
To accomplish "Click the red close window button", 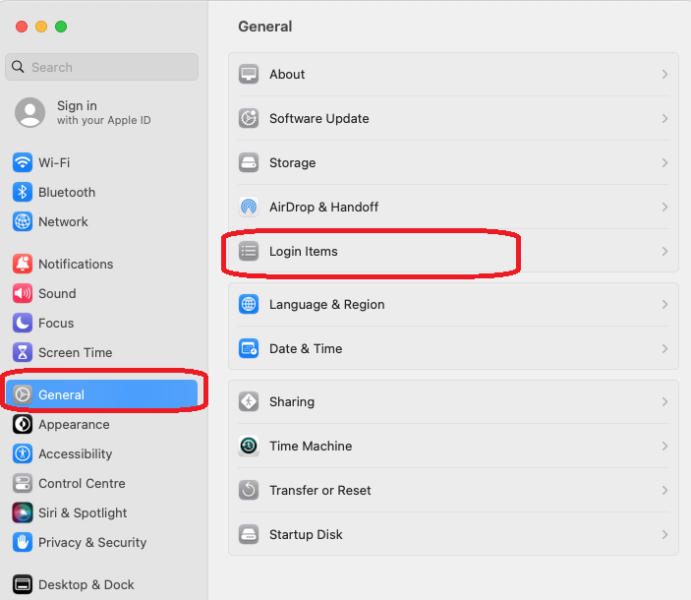I will pyautogui.click(x=22, y=27).
